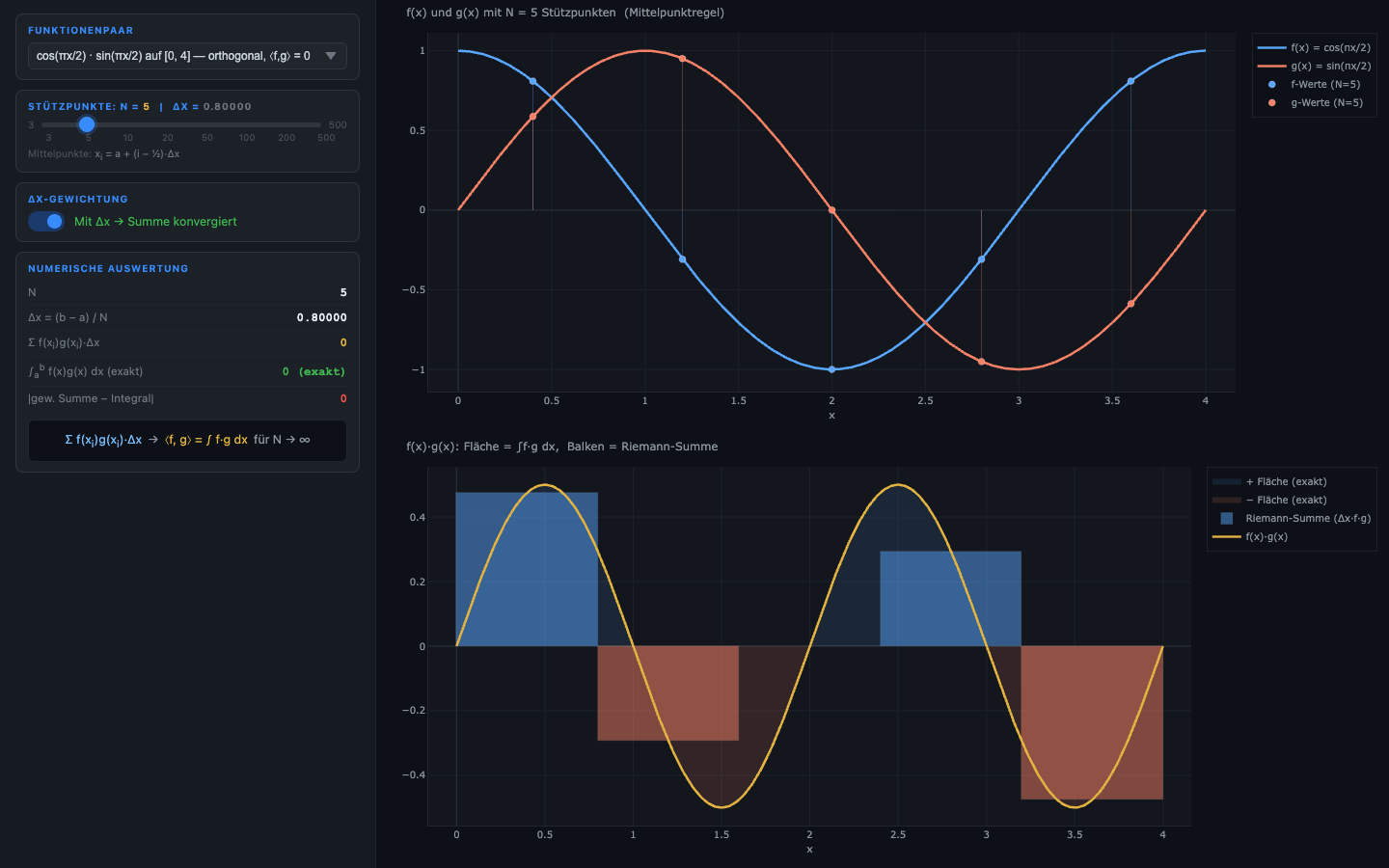Click the blue f-value marker at x = 0.4
The width and height of the screenshot is (1389, 868).
[533, 81]
